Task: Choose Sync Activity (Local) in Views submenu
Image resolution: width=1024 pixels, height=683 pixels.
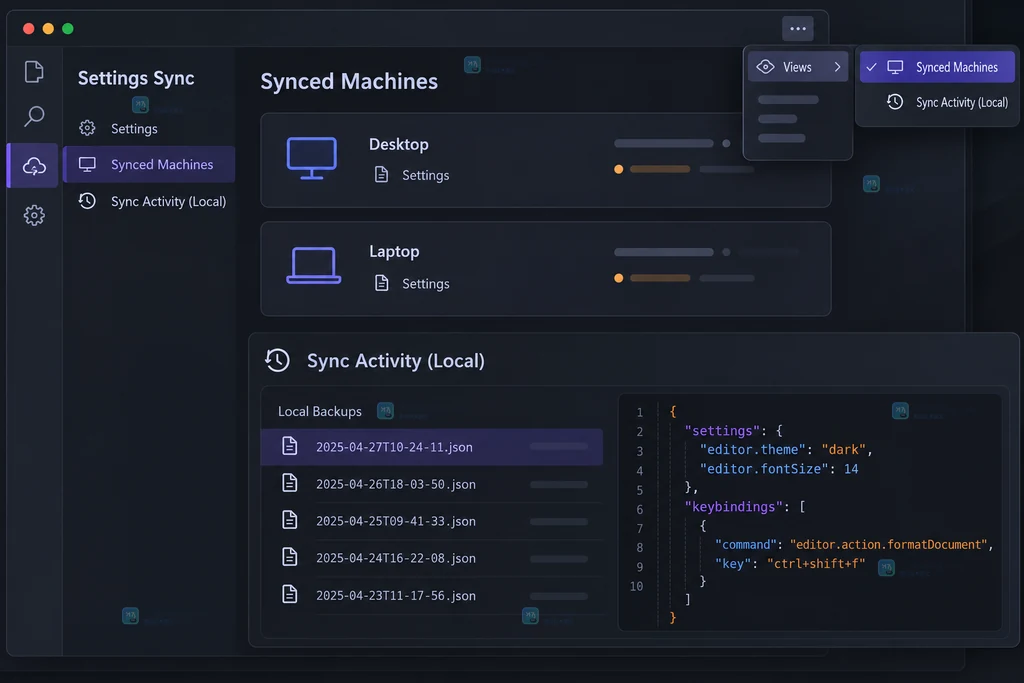Action: [x=937, y=102]
